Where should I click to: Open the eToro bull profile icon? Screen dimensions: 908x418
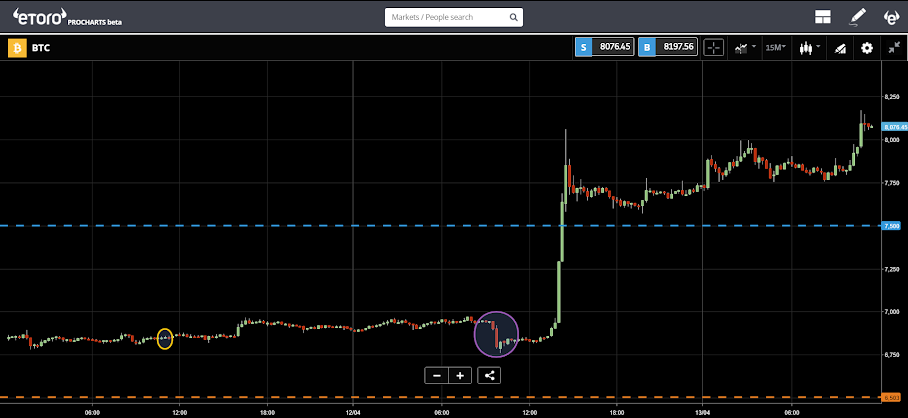tap(891, 17)
